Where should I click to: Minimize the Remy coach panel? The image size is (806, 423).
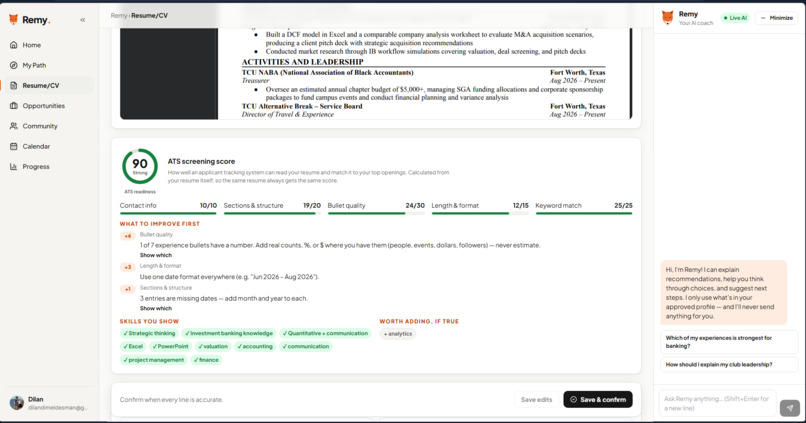(776, 18)
